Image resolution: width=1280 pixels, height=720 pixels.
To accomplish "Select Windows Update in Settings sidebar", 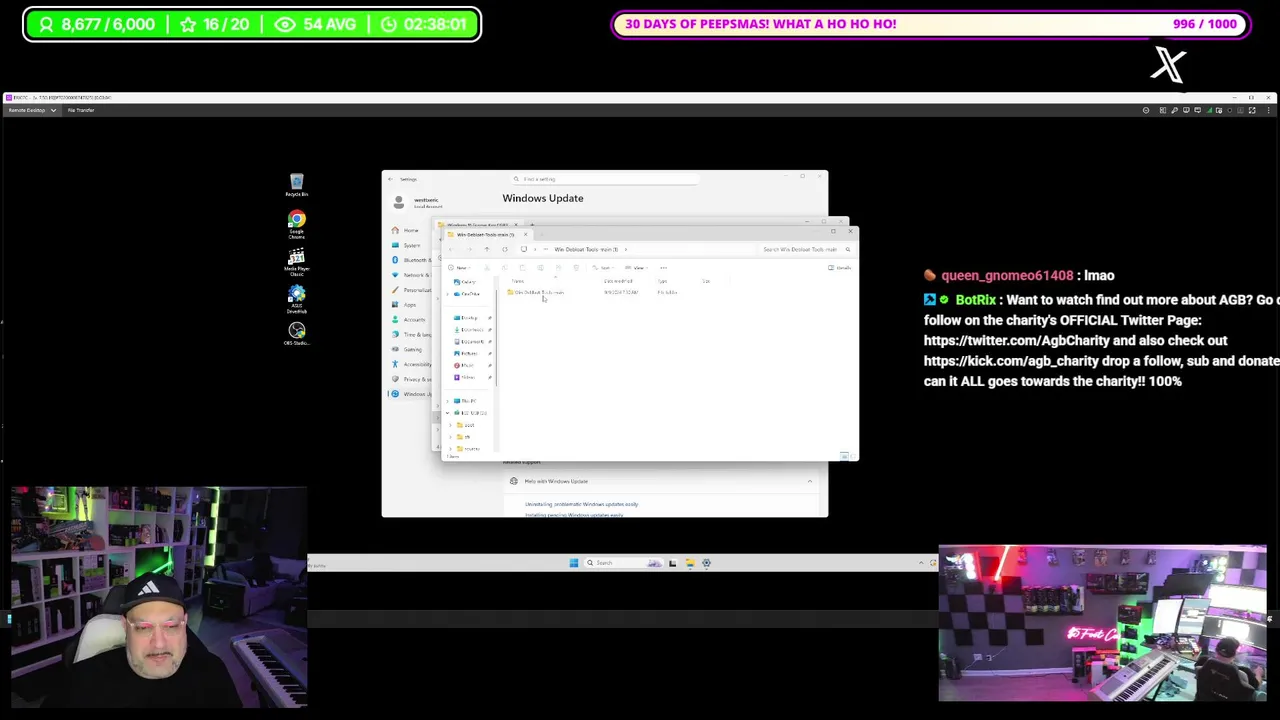I will coord(411,394).
